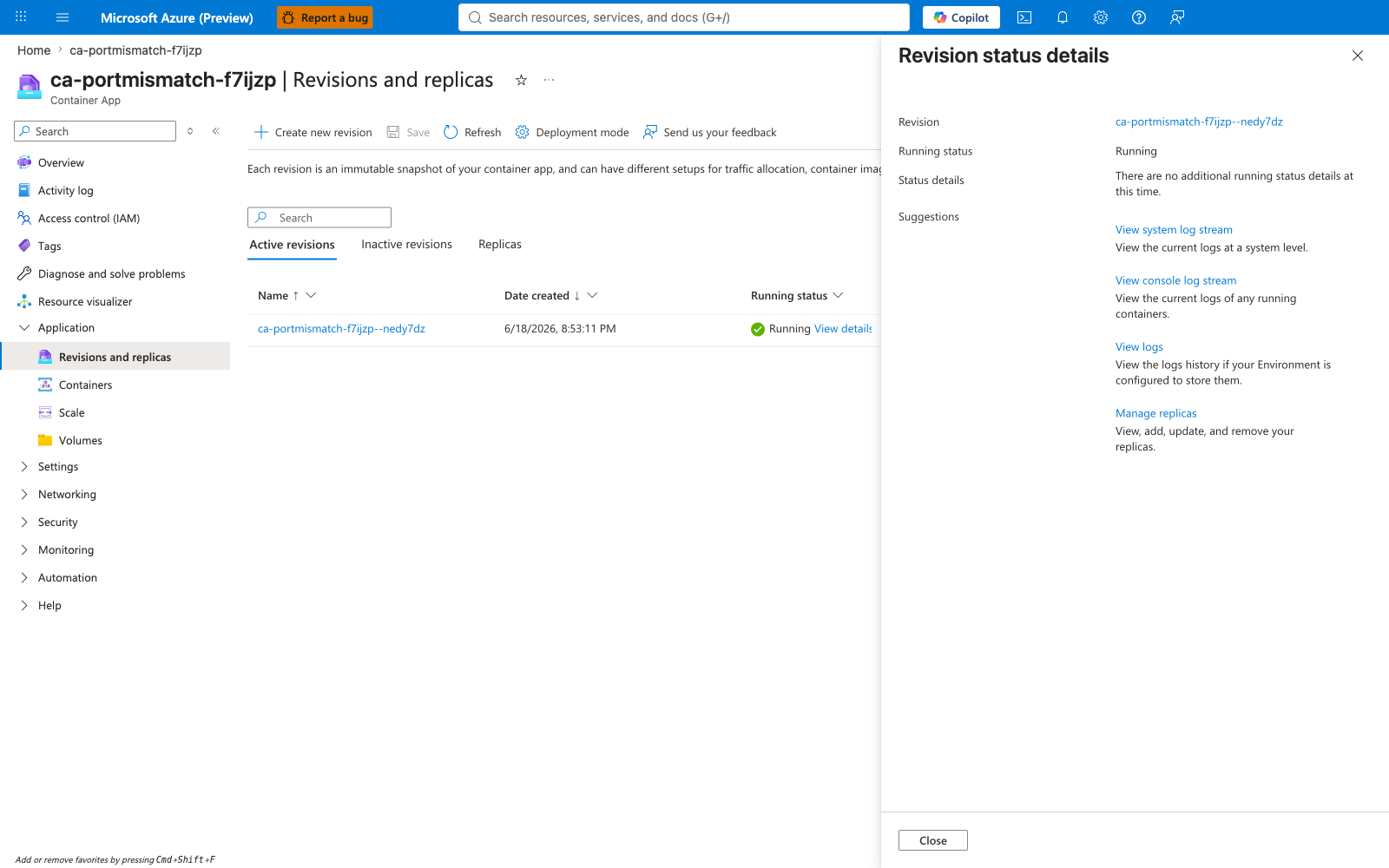This screenshot has height=868, width=1389.
Task: Expand the Networking section
Action: (x=24, y=494)
